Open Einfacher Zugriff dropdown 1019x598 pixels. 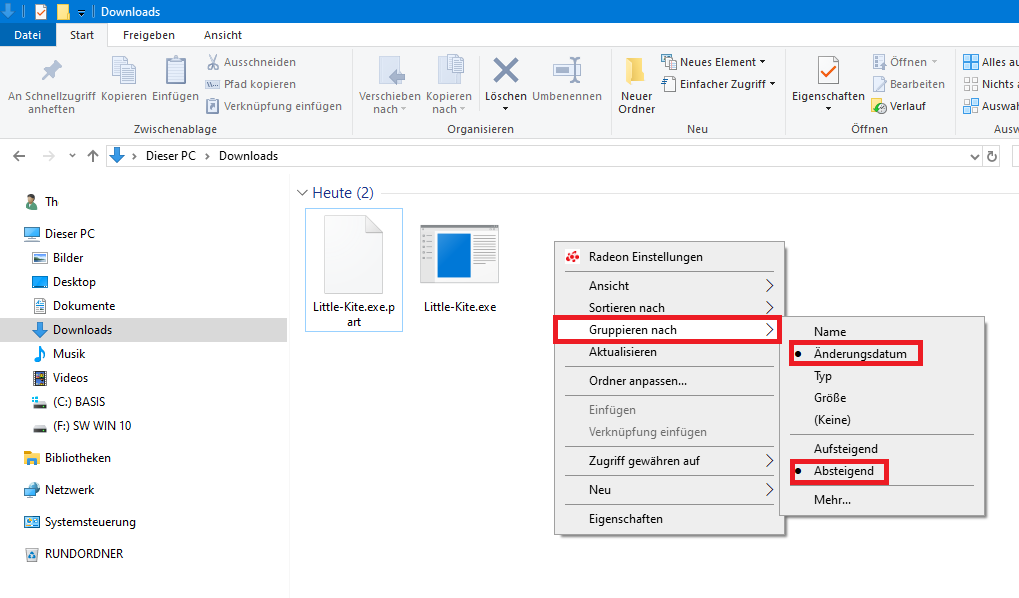[718, 84]
